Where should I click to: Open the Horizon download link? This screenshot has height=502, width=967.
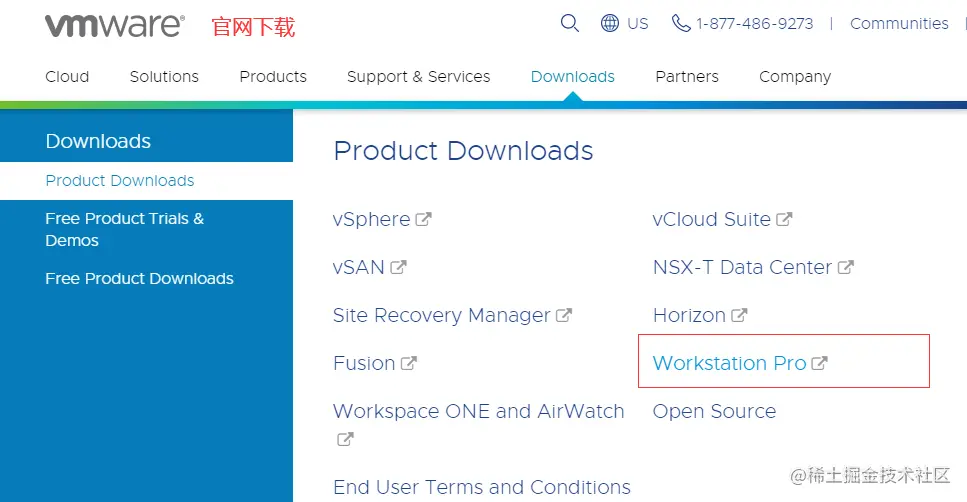[689, 315]
